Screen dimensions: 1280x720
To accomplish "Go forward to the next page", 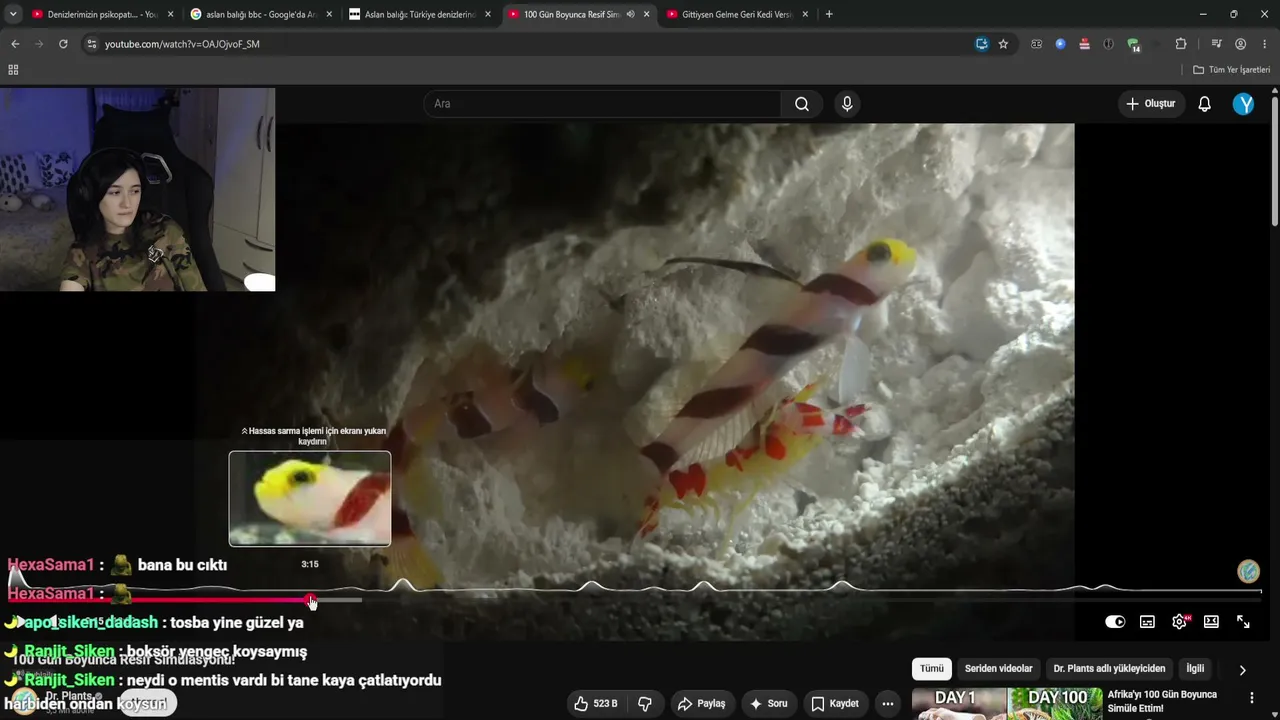I will pyautogui.click(x=39, y=44).
